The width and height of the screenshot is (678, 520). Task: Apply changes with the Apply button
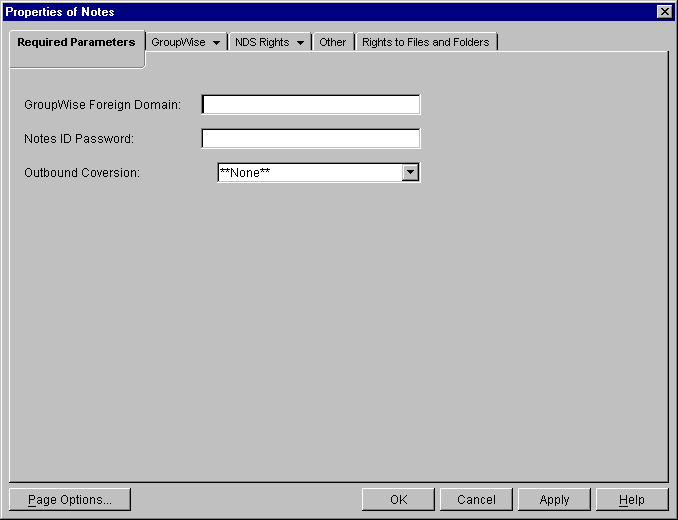point(554,500)
